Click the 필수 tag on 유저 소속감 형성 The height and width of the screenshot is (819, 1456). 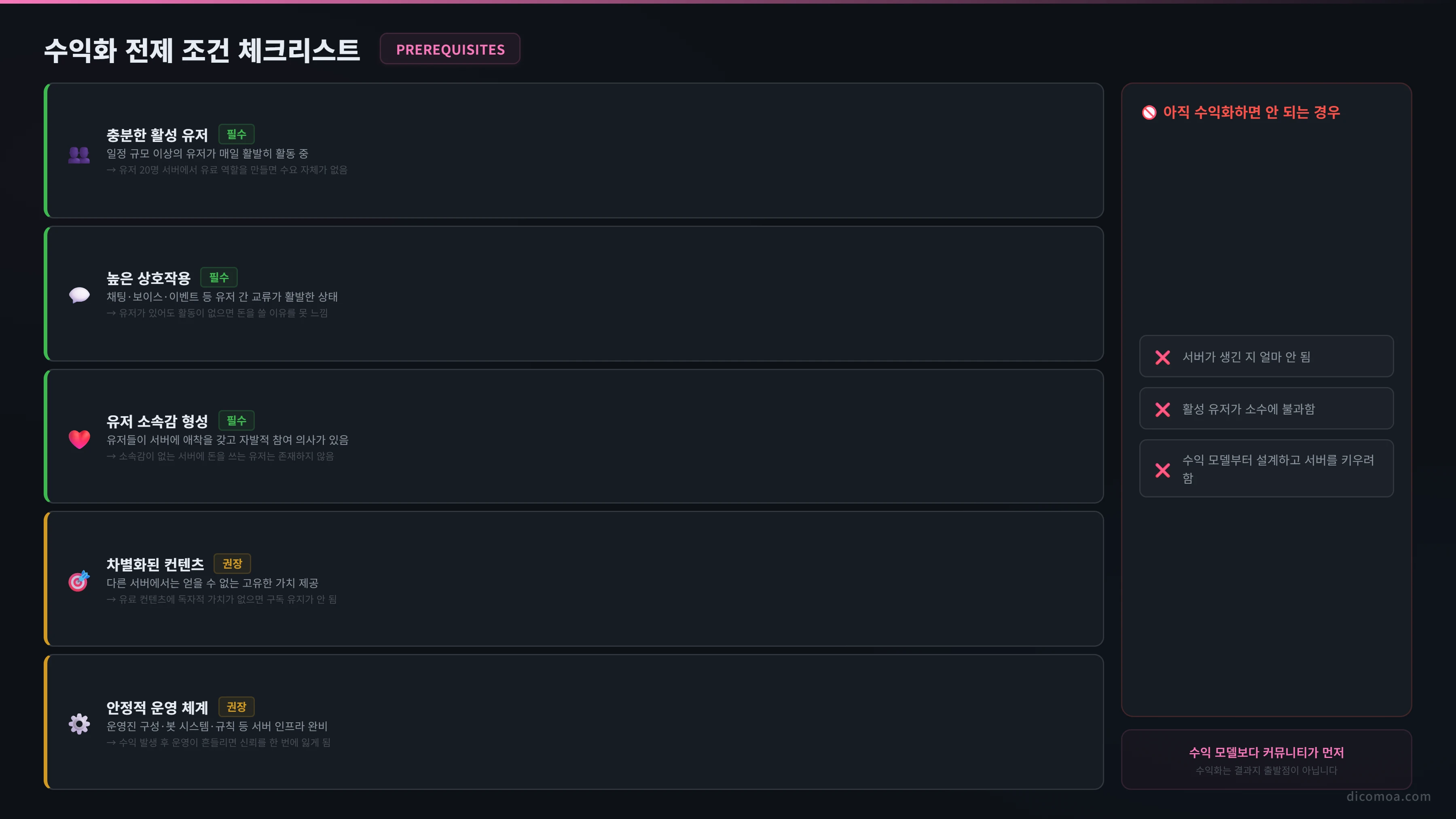click(x=236, y=420)
